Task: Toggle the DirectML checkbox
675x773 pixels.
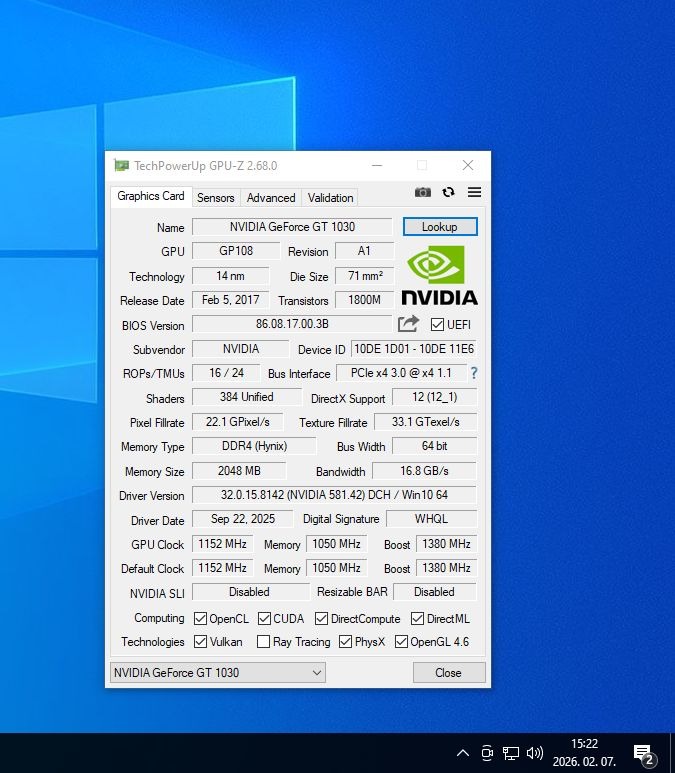Action: pos(417,618)
